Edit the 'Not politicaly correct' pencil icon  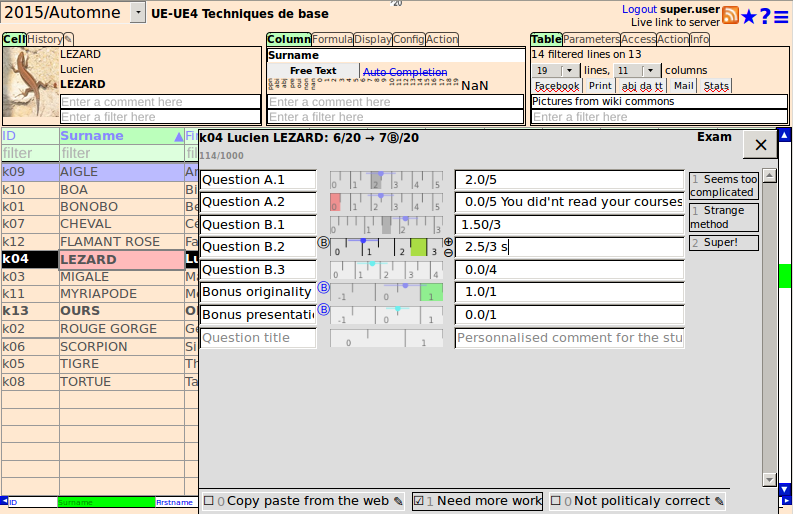717,501
